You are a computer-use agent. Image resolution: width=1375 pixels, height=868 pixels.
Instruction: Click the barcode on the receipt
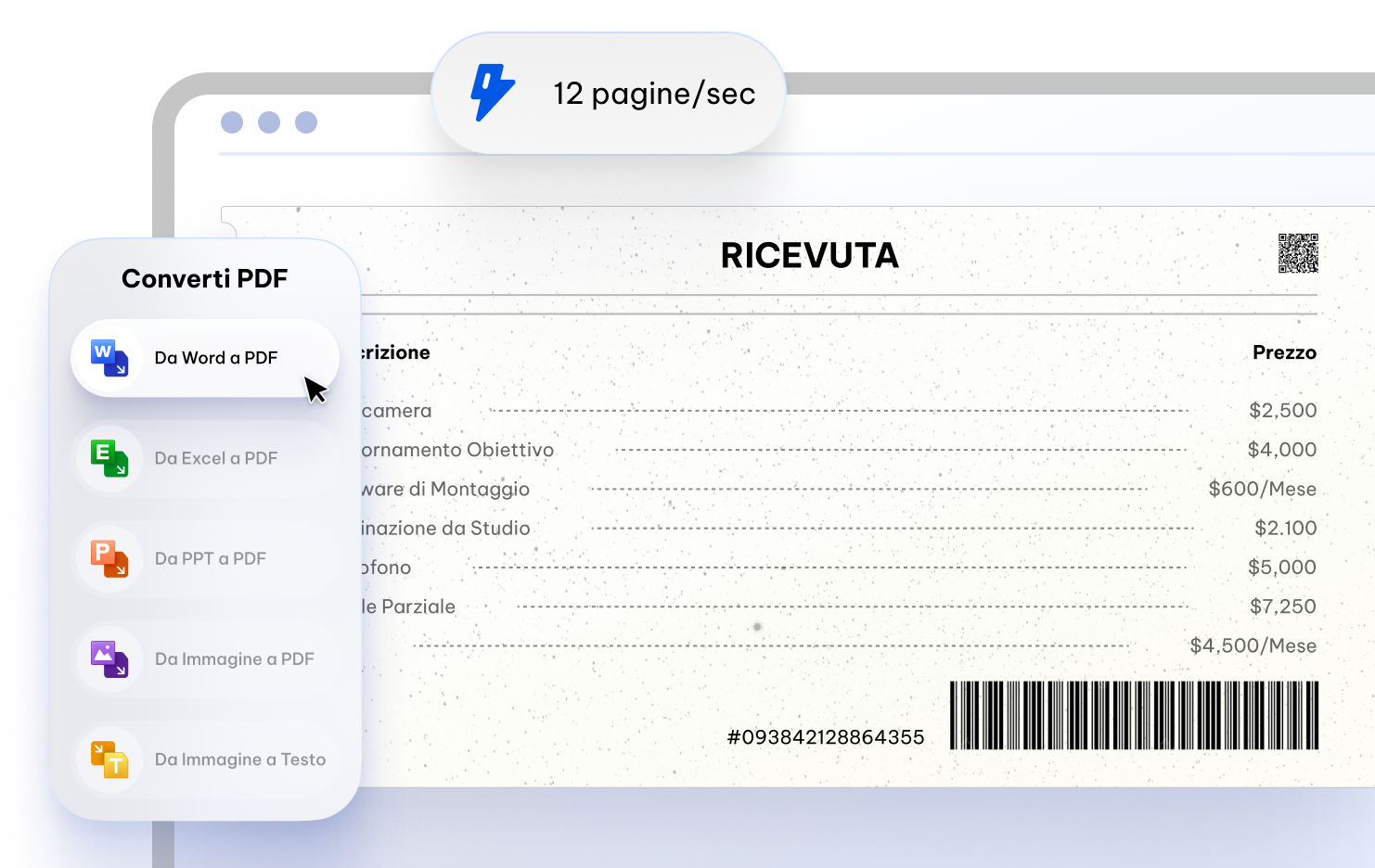pos(1134,715)
